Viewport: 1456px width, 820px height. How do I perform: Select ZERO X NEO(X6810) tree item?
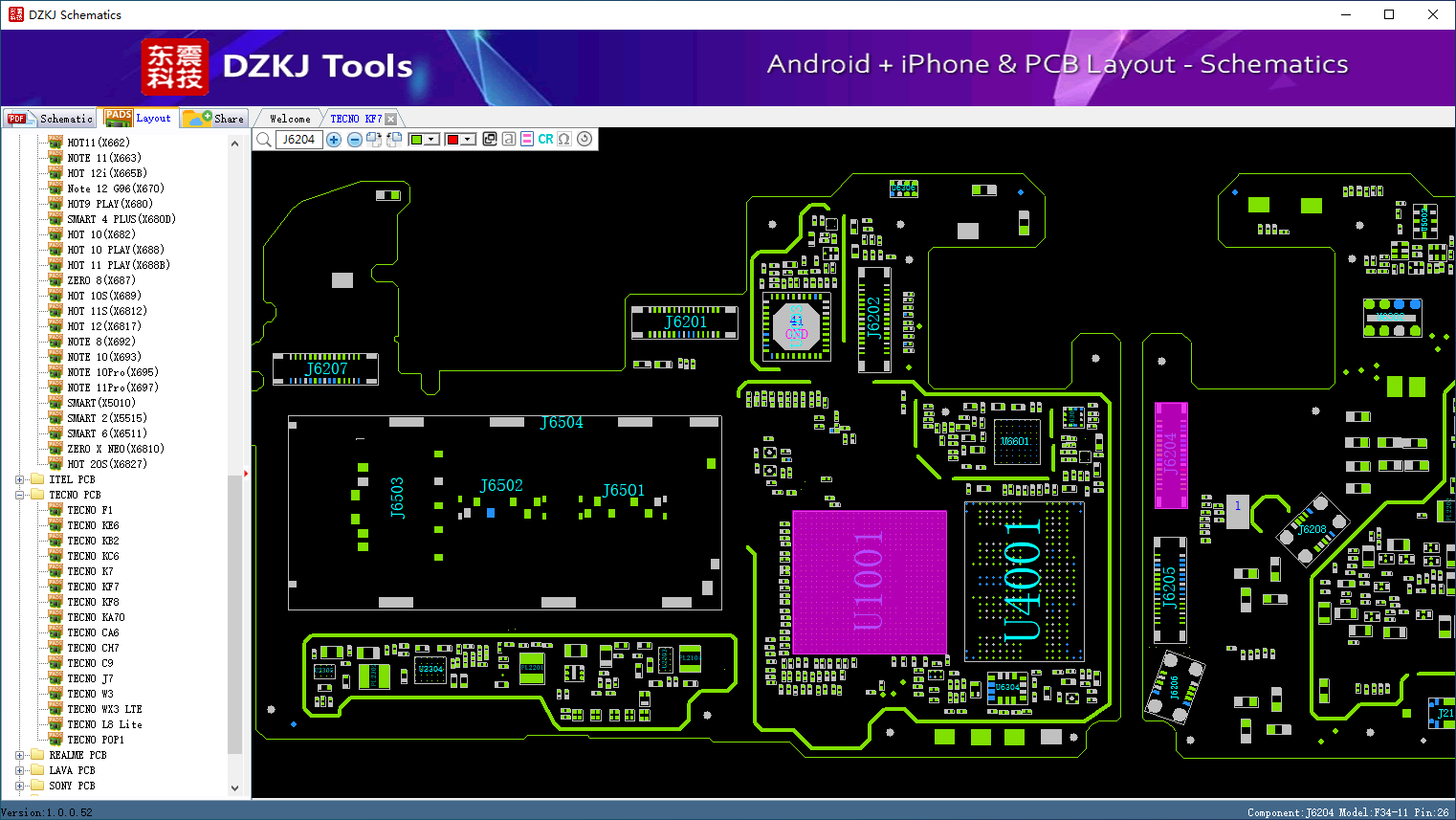[x=116, y=449]
